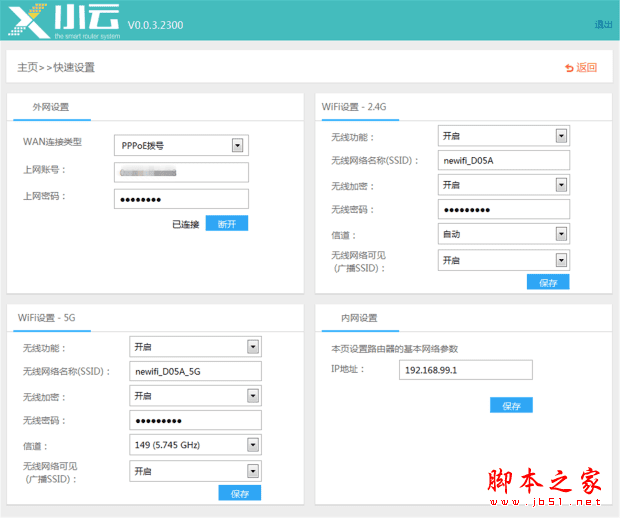Open the 2.4G 信道 自动 dropdown

504,234
